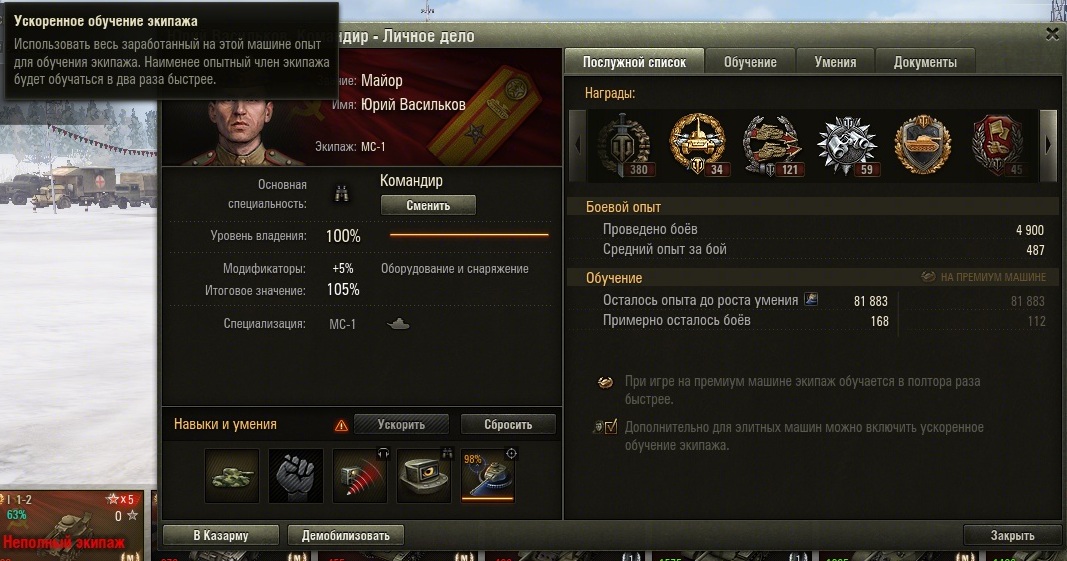1067x561 pixels.
Task: Select the I-2 tank in the carousel
Action: click(72, 525)
